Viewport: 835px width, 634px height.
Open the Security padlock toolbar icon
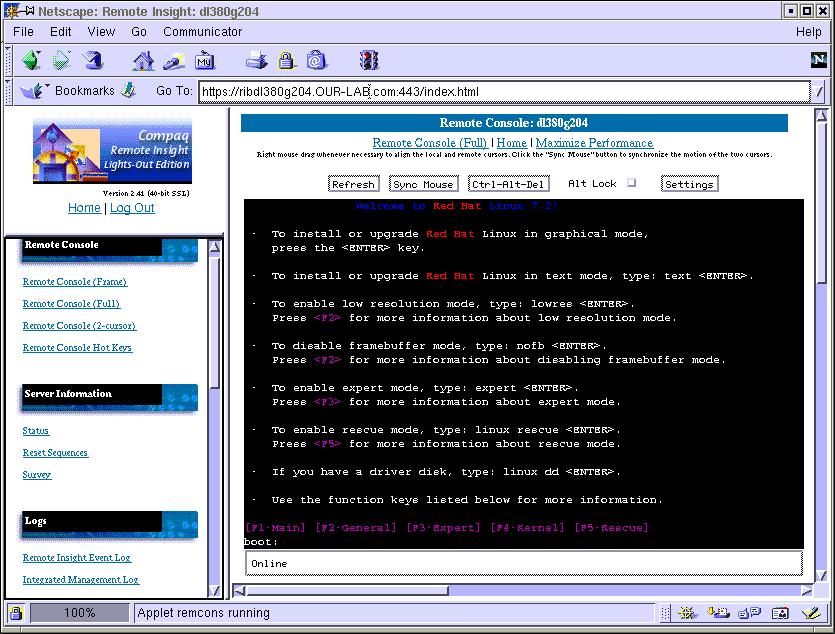click(287, 60)
